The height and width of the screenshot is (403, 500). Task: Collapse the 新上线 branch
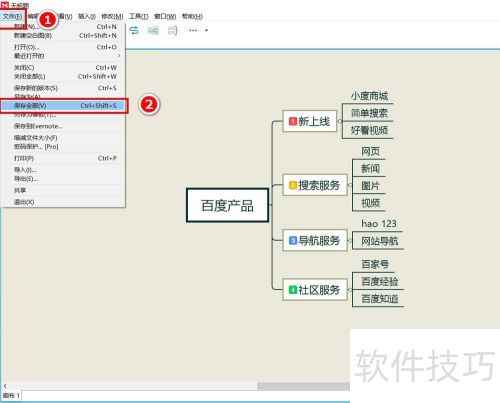coord(340,121)
